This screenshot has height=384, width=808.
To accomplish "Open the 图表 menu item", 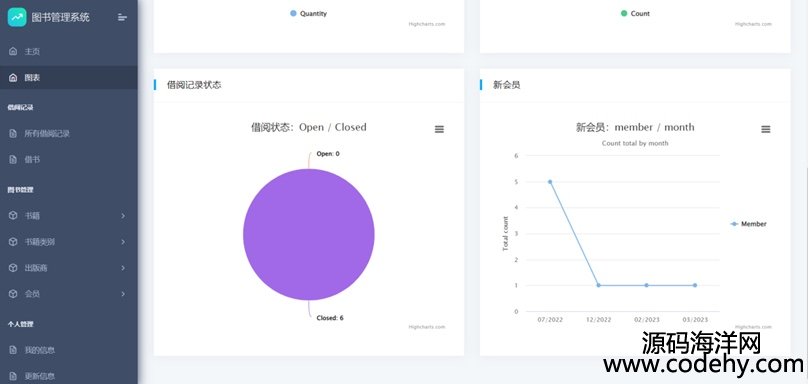I will 69,77.
